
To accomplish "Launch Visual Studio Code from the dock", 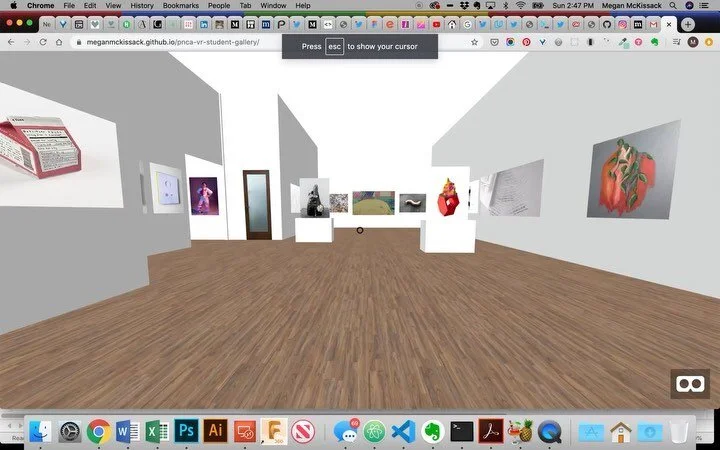I will pyautogui.click(x=404, y=432).
